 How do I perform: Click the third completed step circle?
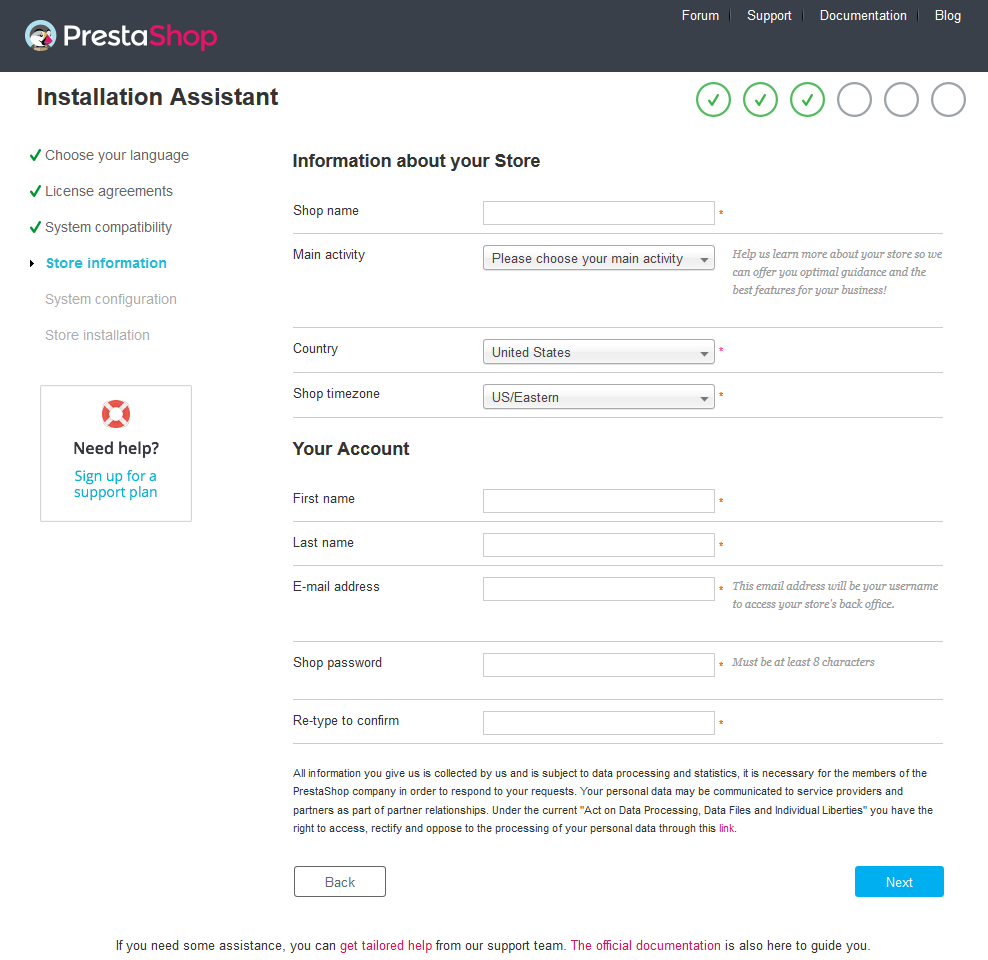pos(807,100)
